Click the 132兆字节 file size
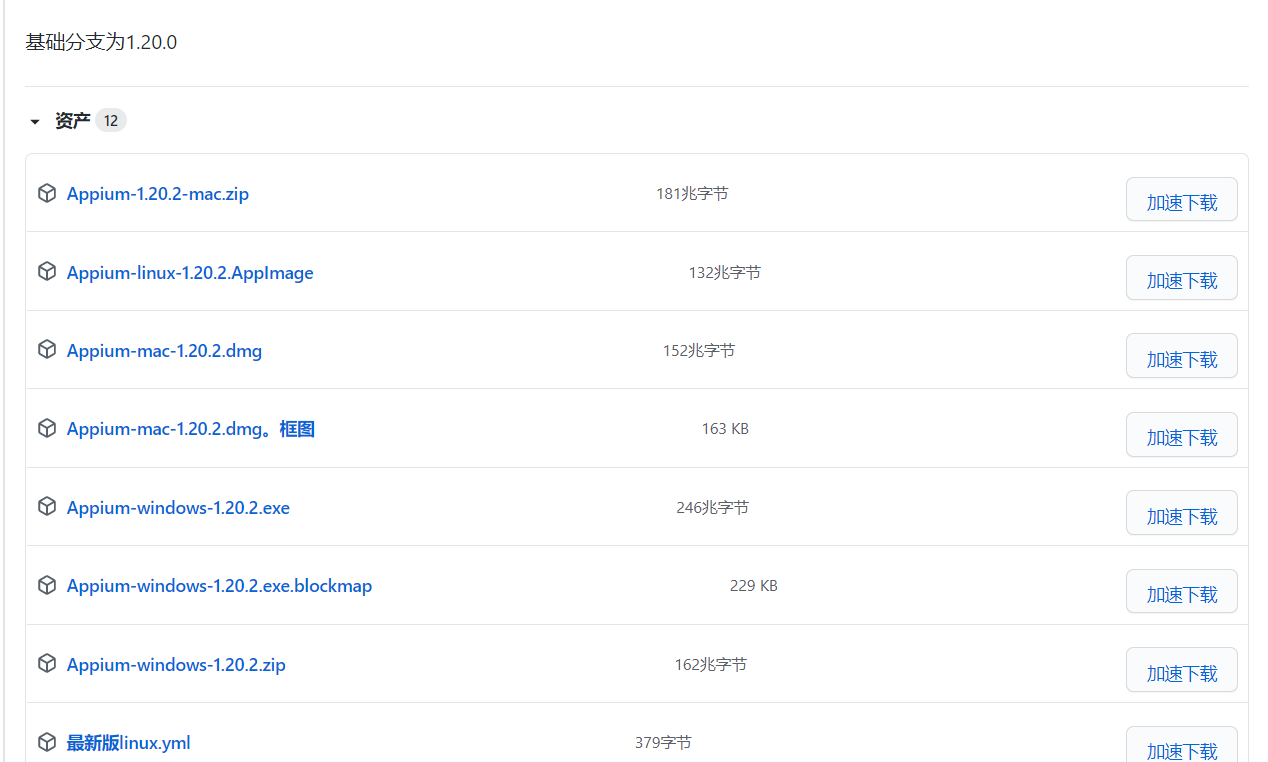Screen dimensions: 1268x762 pos(724,272)
